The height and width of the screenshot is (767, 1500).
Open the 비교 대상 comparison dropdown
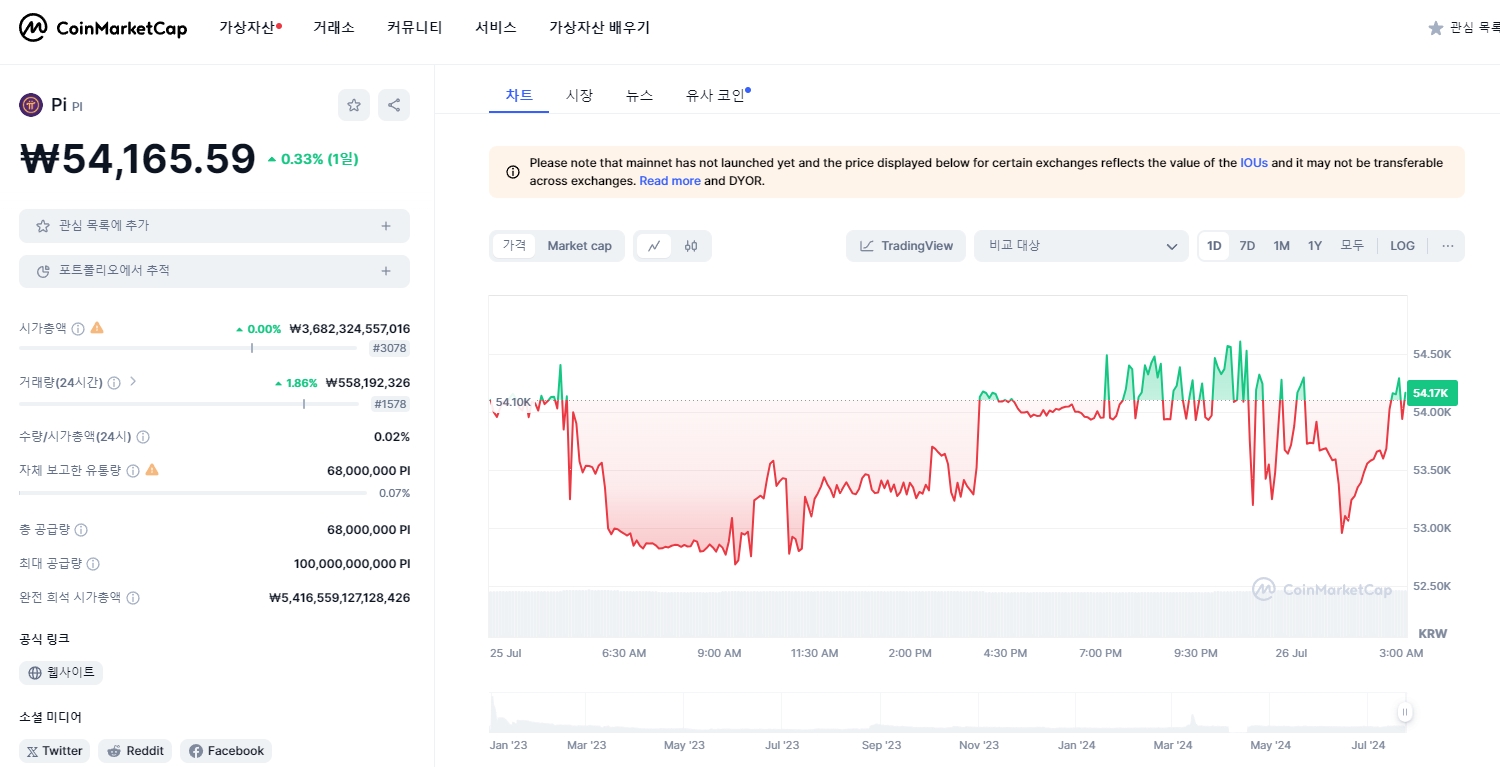pyautogui.click(x=1081, y=245)
